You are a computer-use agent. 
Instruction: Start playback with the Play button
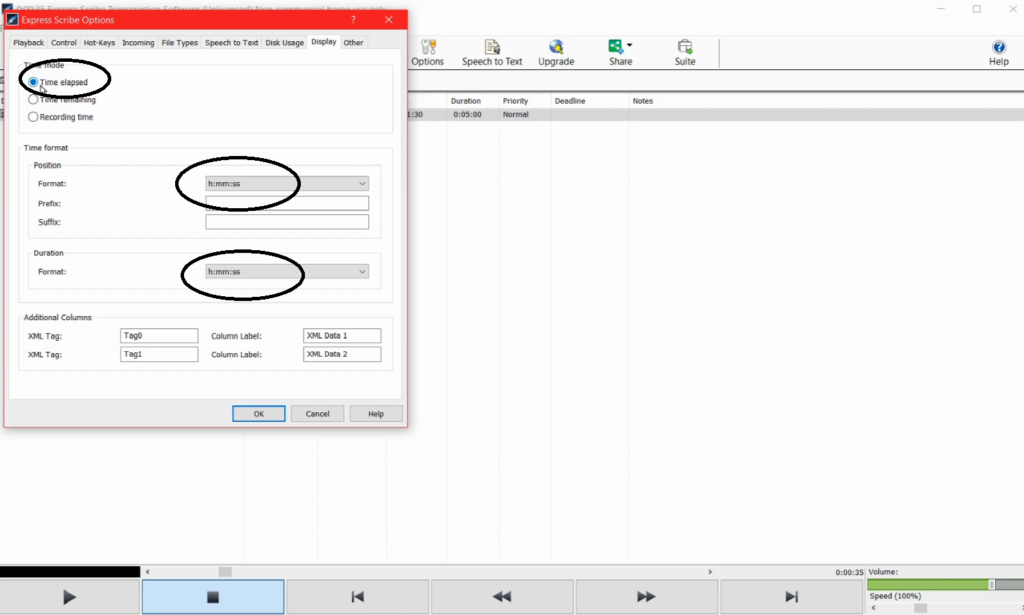coord(70,597)
